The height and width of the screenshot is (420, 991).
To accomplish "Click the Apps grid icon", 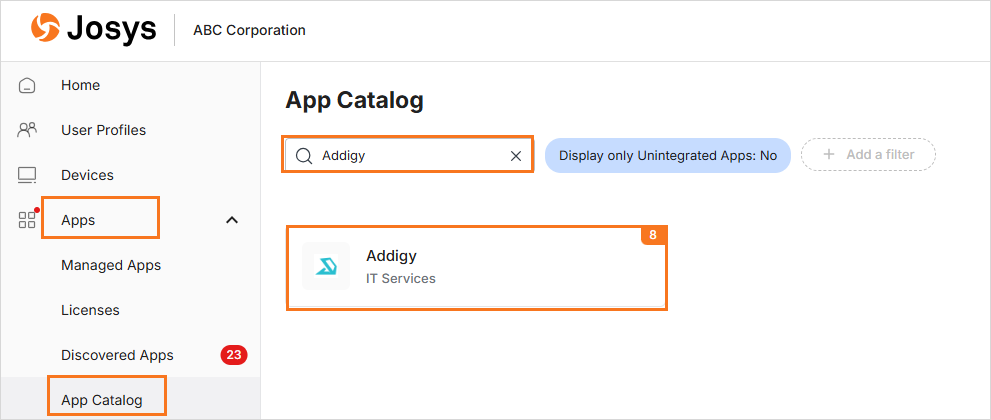I will coord(27,220).
